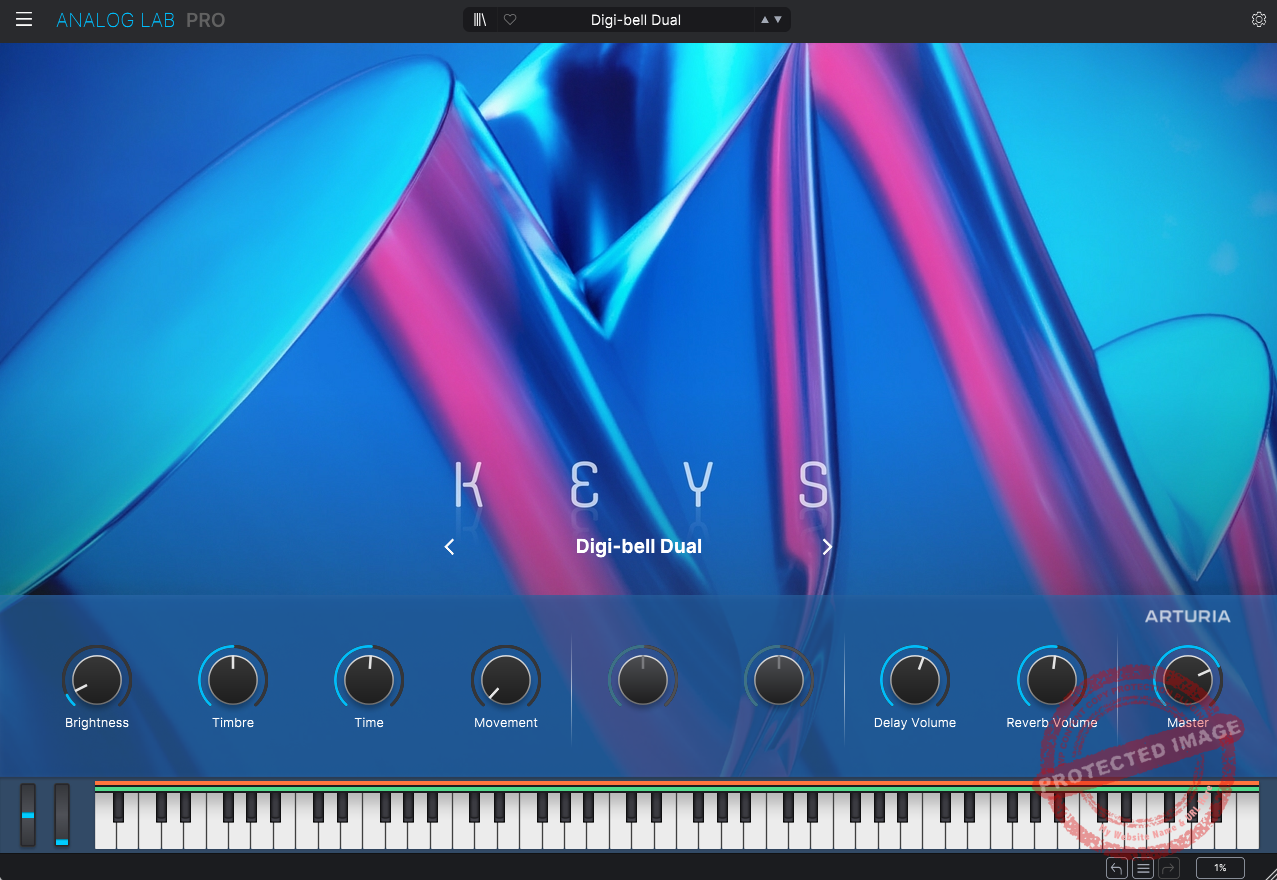1277x880 pixels.
Task: Favorite the preset with the heart icon
Action: point(510,20)
